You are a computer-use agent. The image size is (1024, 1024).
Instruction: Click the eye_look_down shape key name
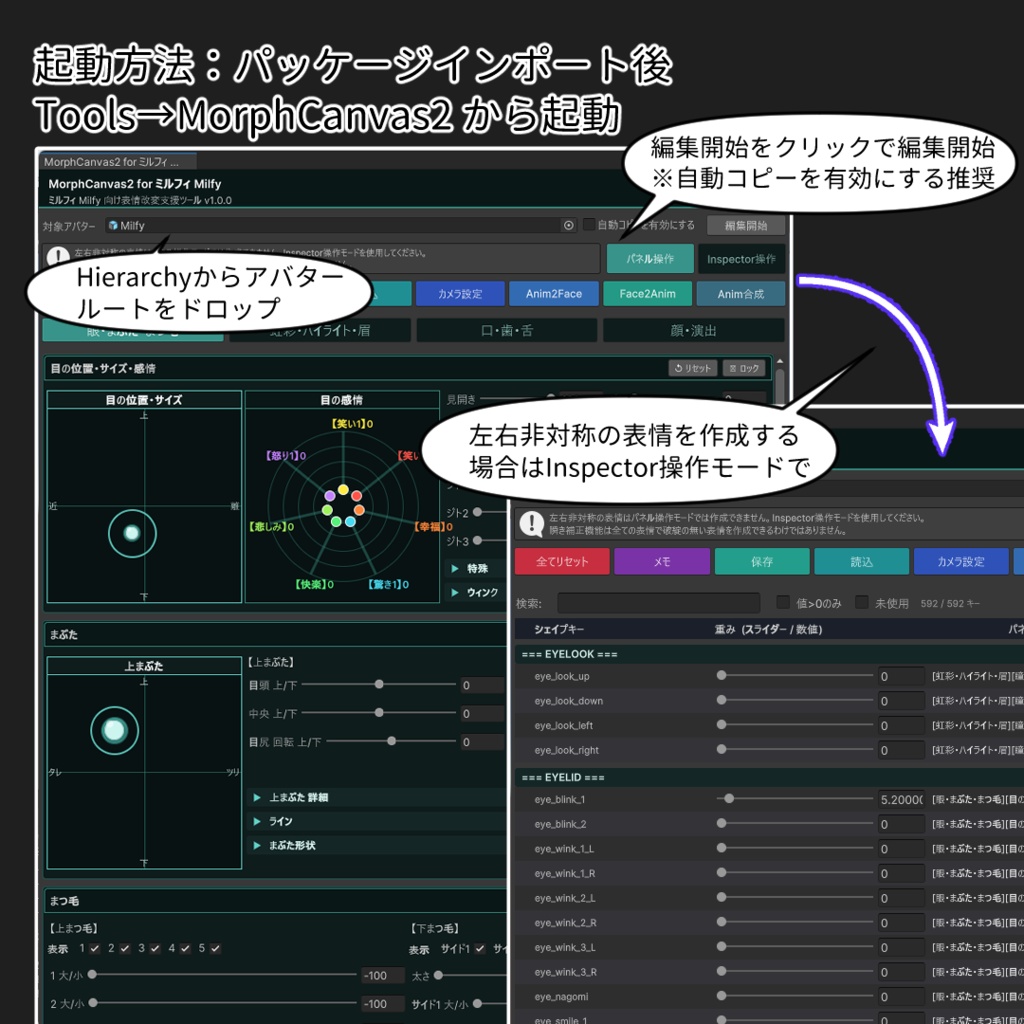568,701
